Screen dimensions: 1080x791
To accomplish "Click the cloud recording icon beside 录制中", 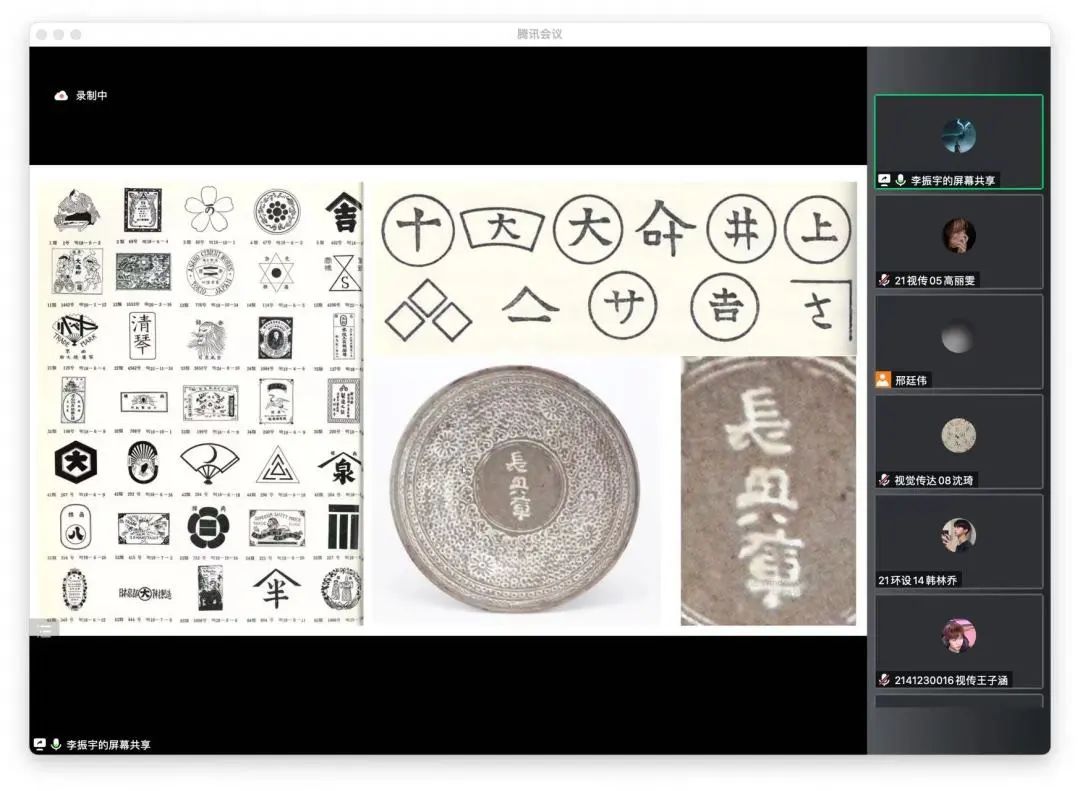I will [x=61, y=96].
